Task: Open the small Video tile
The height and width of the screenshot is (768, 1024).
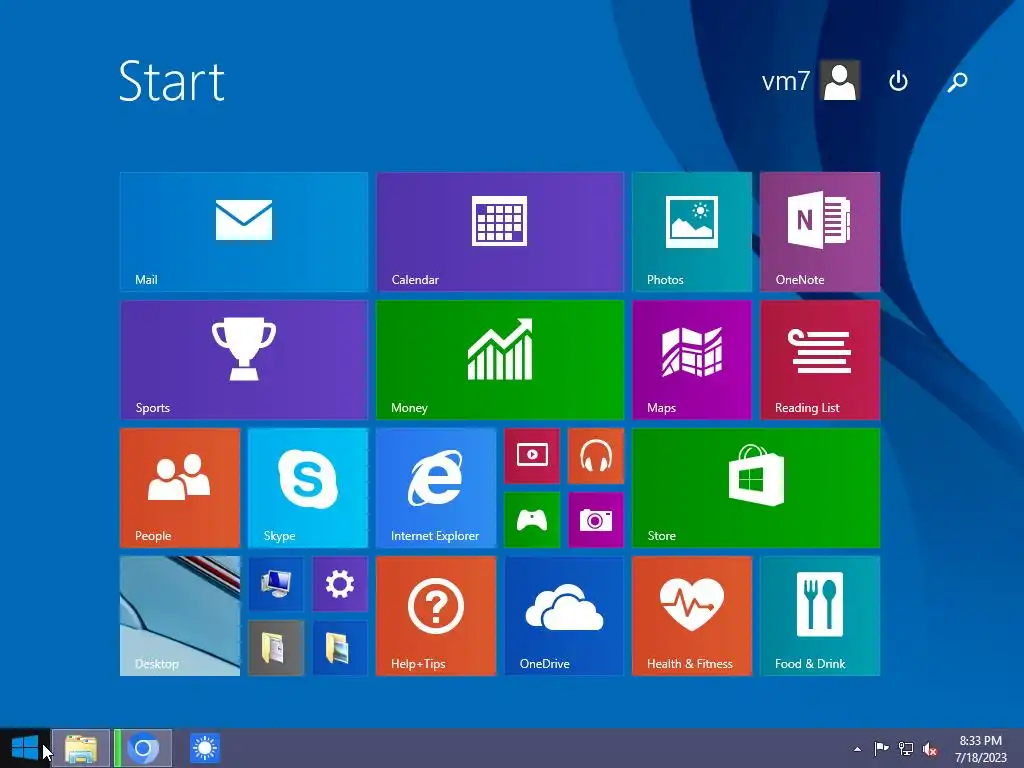Action: (x=532, y=456)
